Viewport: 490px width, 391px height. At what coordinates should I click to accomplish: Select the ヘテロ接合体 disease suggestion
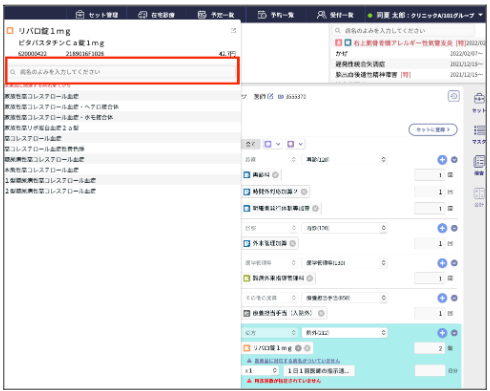(122, 107)
